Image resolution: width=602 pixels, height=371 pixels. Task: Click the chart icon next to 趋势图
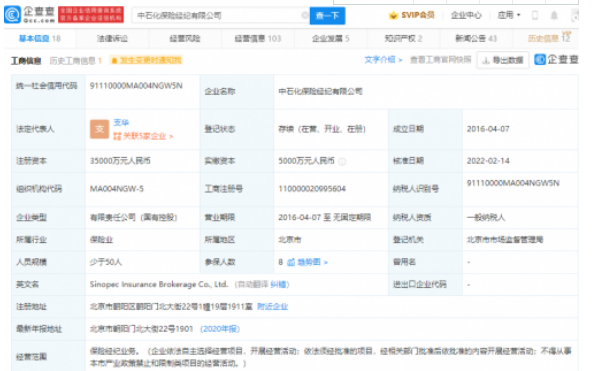291,262
